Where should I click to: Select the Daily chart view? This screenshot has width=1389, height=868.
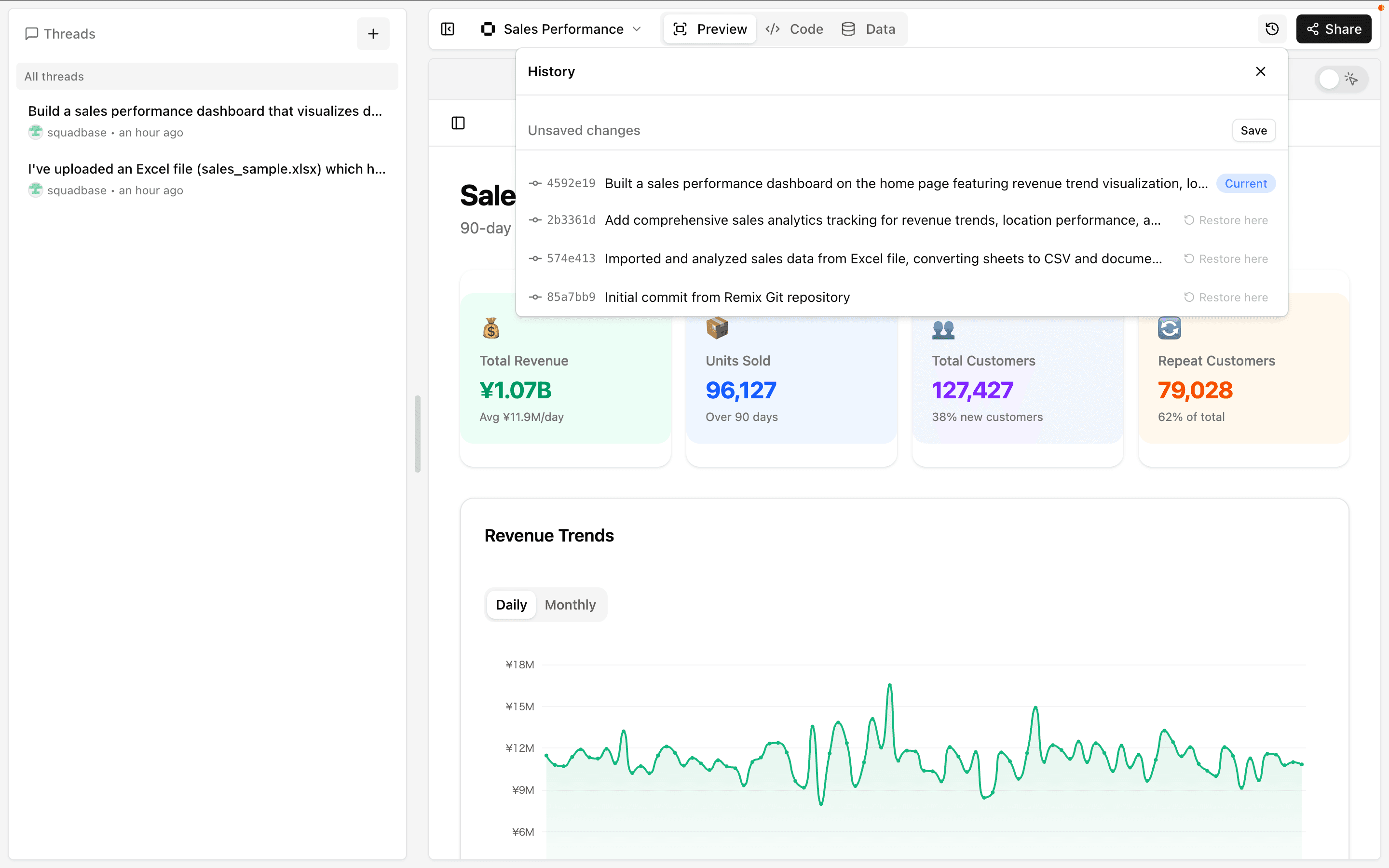pyautogui.click(x=511, y=605)
